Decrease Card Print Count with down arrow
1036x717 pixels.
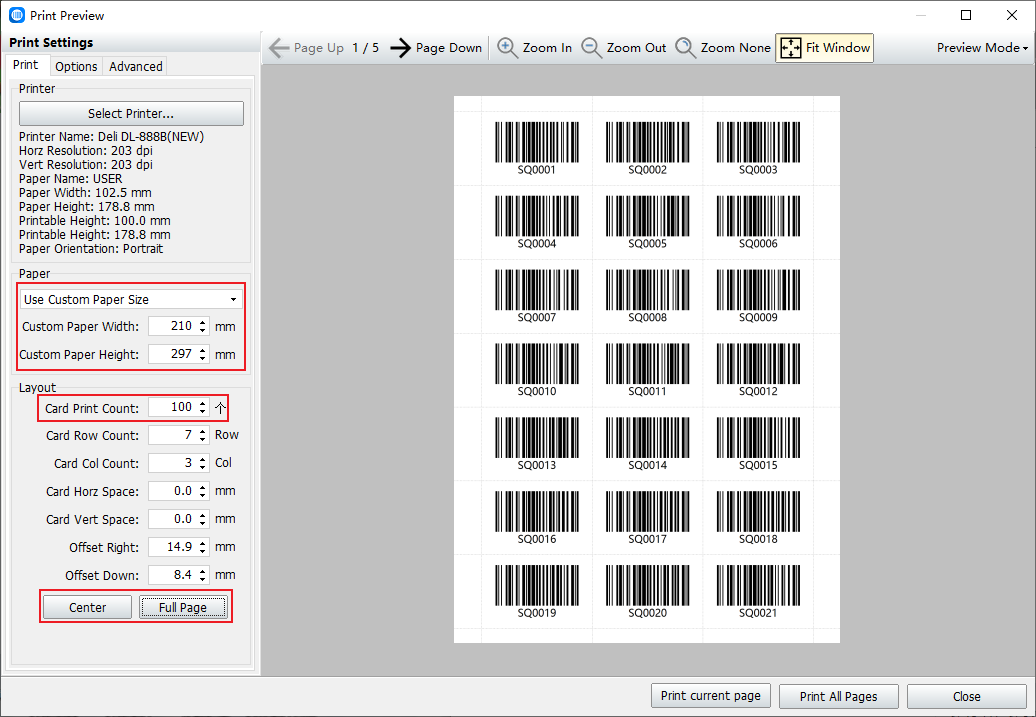pos(203,412)
